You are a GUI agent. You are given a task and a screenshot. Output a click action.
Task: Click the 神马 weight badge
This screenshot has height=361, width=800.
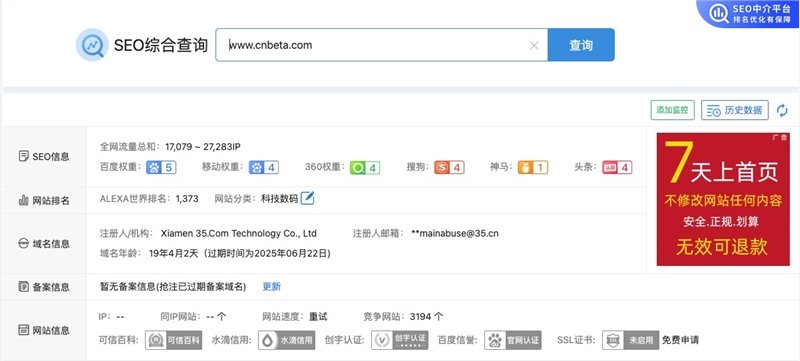(x=533, y=167)
